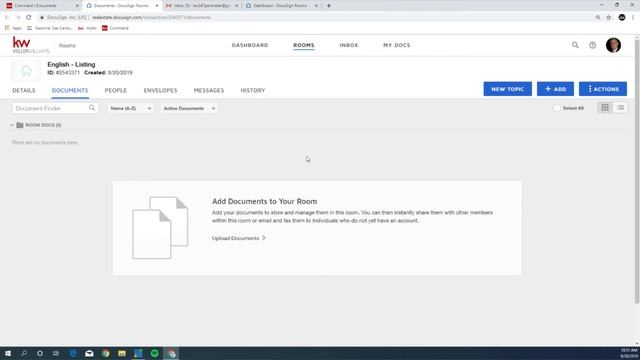
Task: Open the My Docs nav item
Action: point(397,45)
